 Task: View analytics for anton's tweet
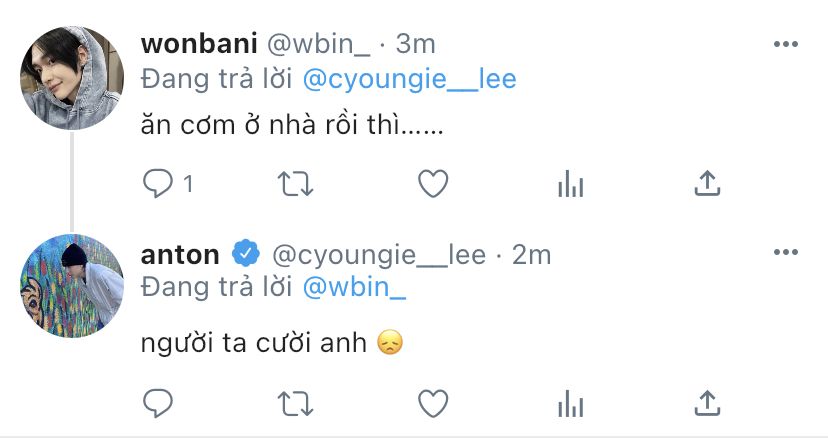click(570, 404)
